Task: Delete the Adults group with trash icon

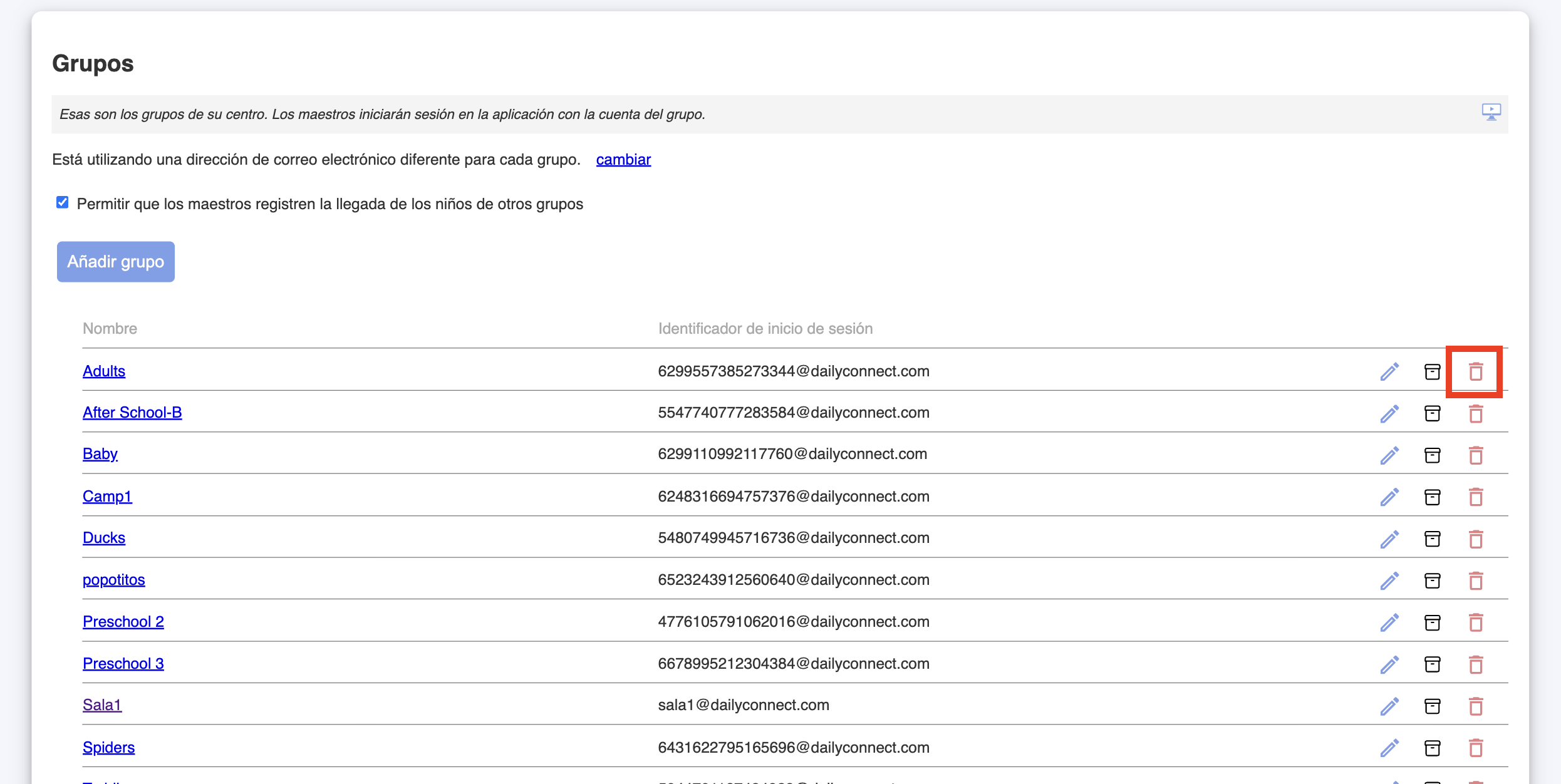Action: [x=1475, y=371]
